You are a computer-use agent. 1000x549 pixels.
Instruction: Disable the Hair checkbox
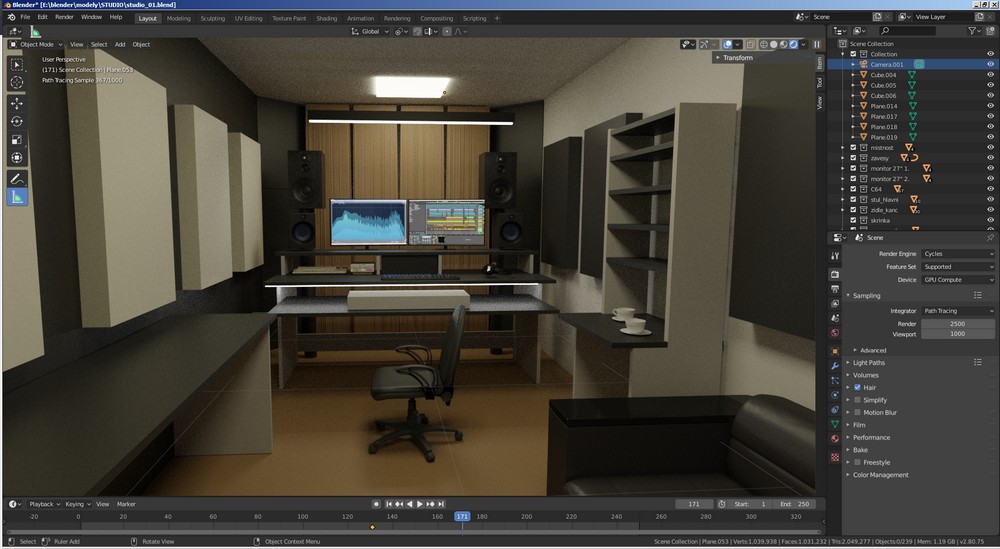857,387
